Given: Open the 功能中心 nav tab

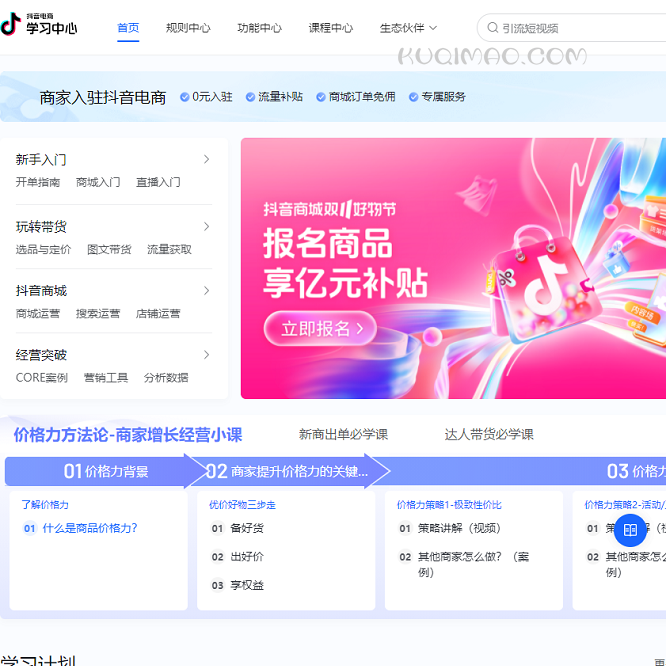Looking at the screenshot, I should coord(260,28).
